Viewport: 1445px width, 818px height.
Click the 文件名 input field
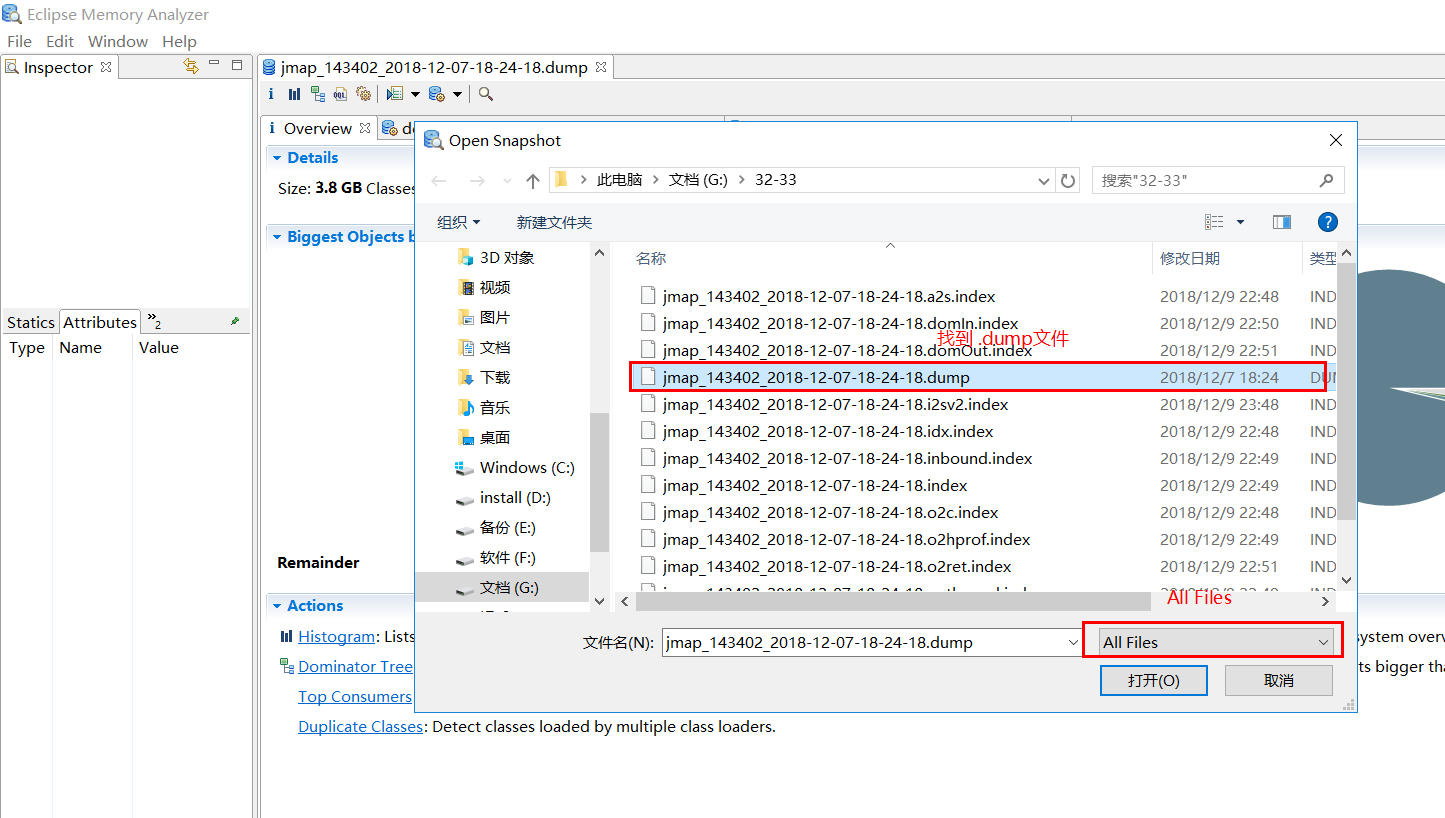click(x=864, y=642)
